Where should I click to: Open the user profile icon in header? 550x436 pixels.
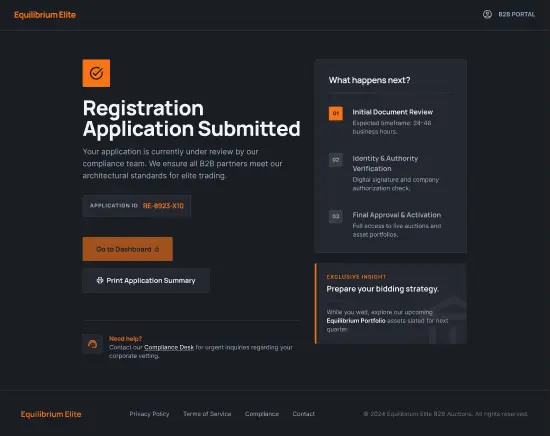pos(487,14)
